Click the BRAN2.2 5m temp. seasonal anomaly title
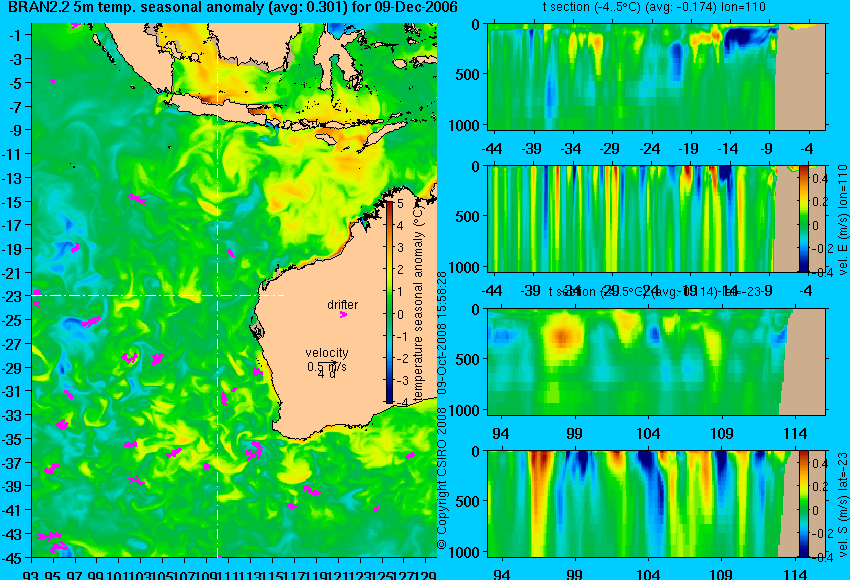This screenshot has height=580, width=850. tap(233, 7)
